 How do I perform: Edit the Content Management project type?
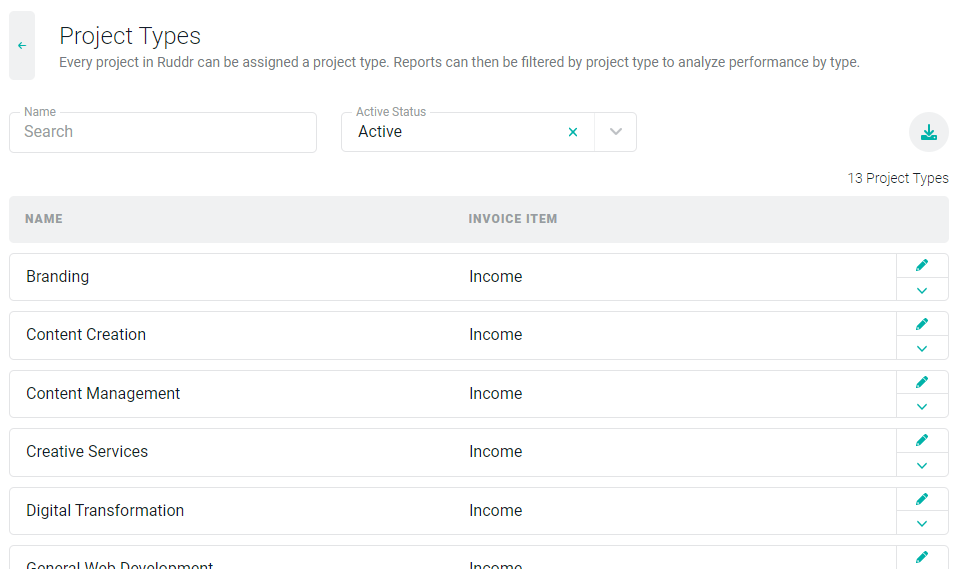pos(922,382)
